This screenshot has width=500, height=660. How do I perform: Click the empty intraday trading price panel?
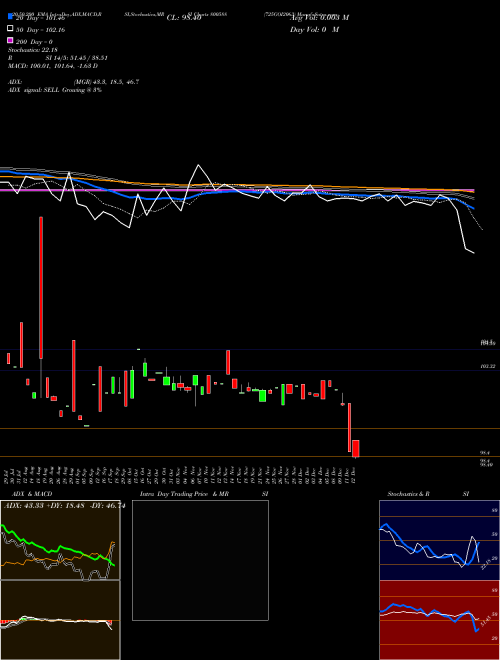tap(200, 560)
